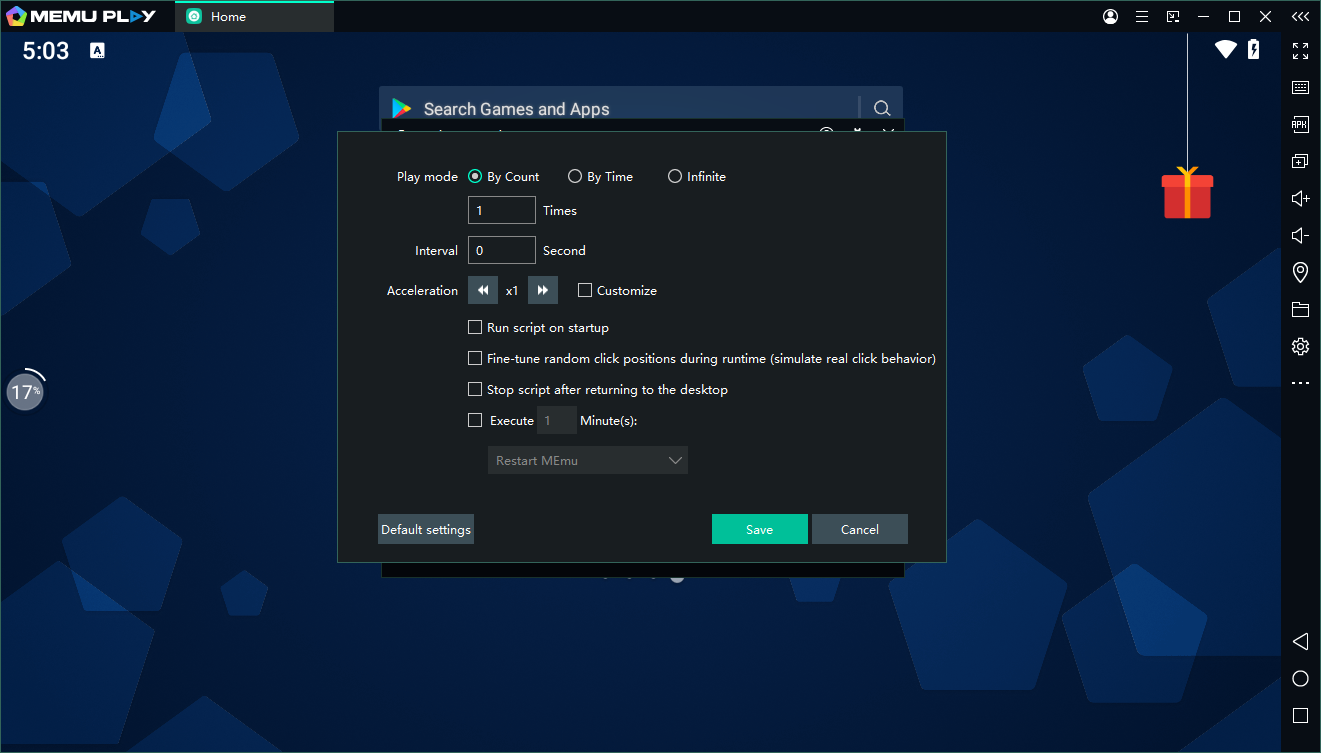The image size is (1321, 753).
Task: Enable Run script on startup
Action: point(475,328)
